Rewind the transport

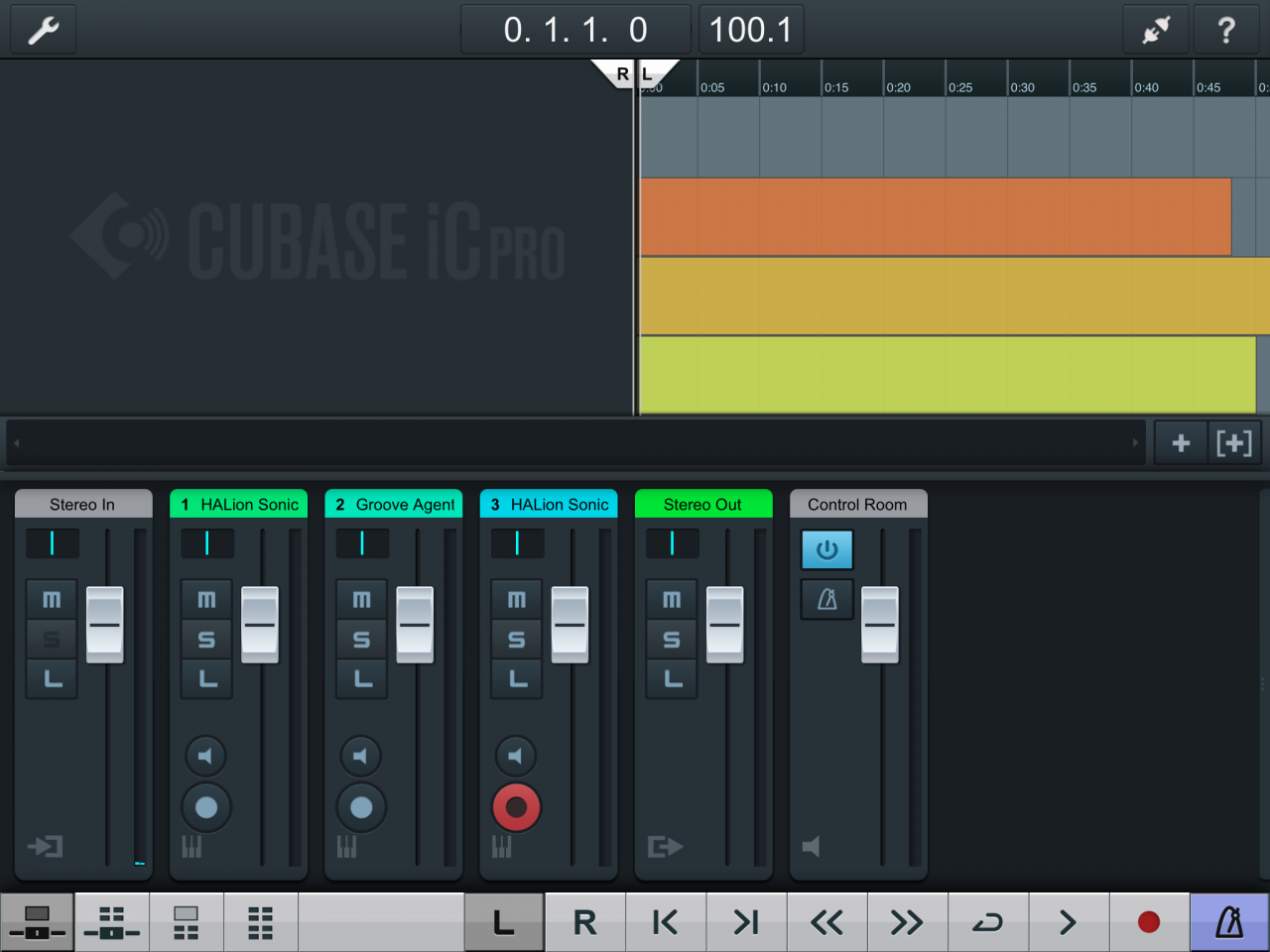(826, 922)
